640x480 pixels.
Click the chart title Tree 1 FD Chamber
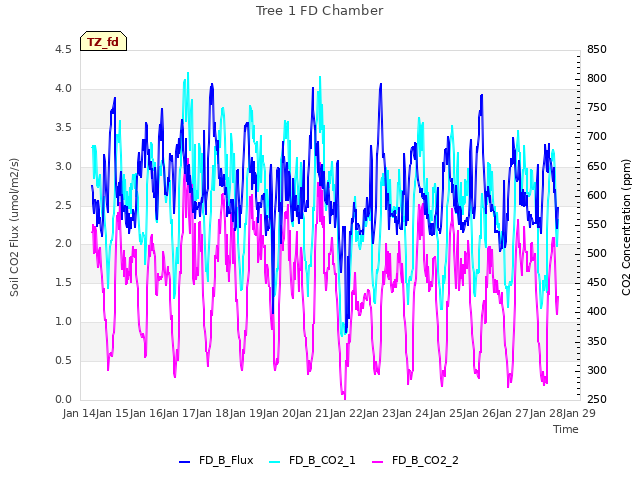click(x=320, y=11)
